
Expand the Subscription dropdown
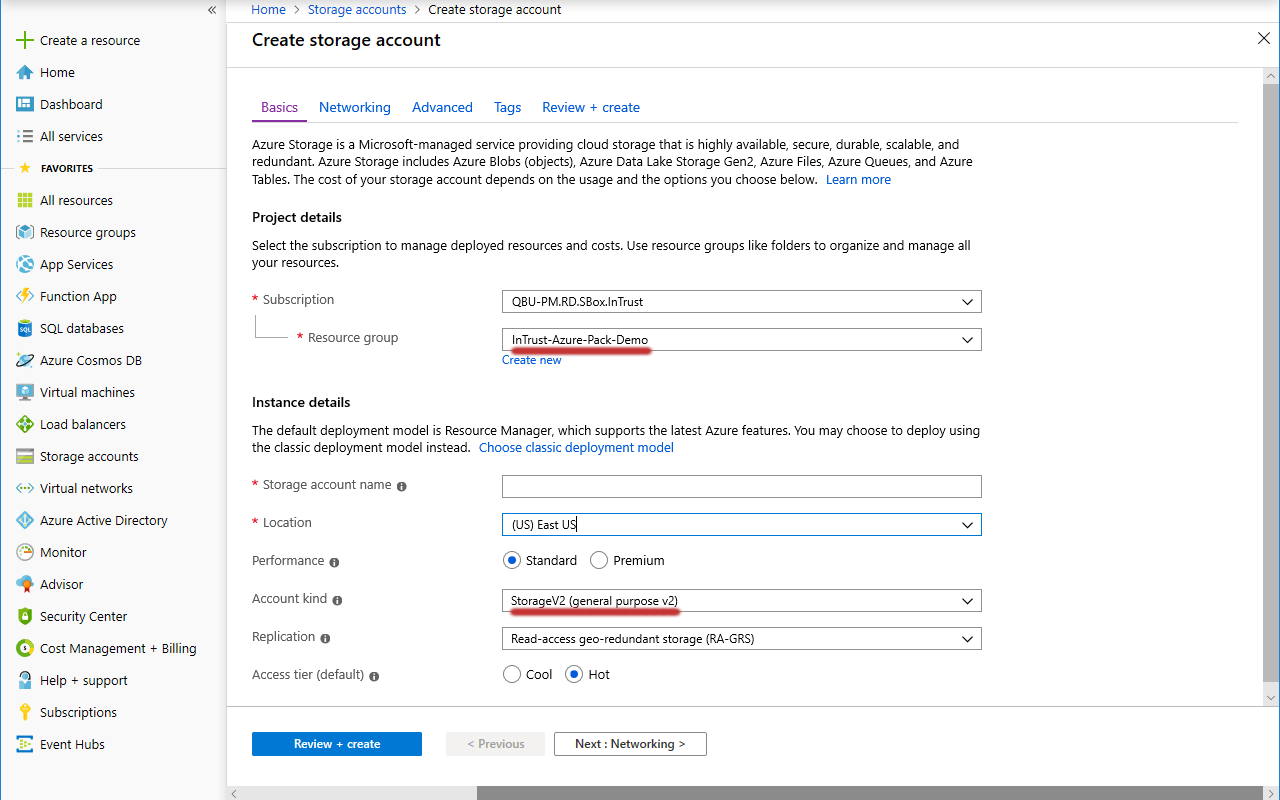(741, 301)
